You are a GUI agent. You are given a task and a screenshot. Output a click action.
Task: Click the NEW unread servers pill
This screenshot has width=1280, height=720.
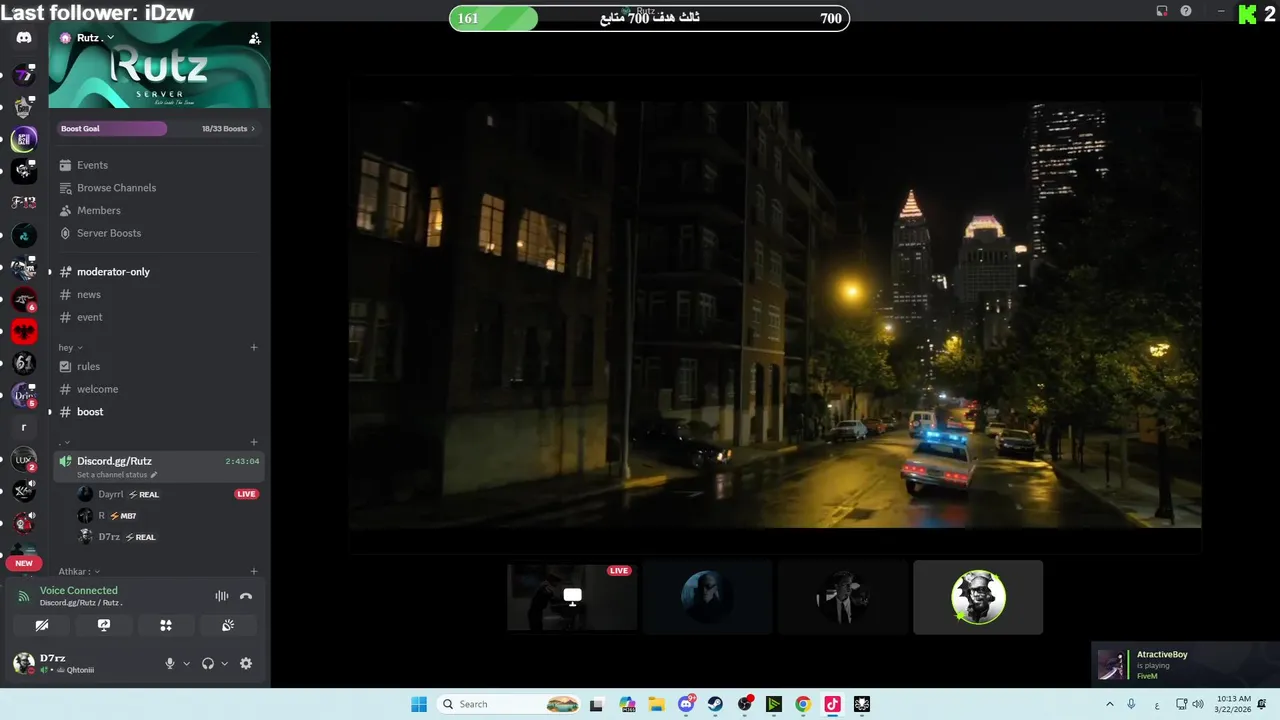coord(24,563)
